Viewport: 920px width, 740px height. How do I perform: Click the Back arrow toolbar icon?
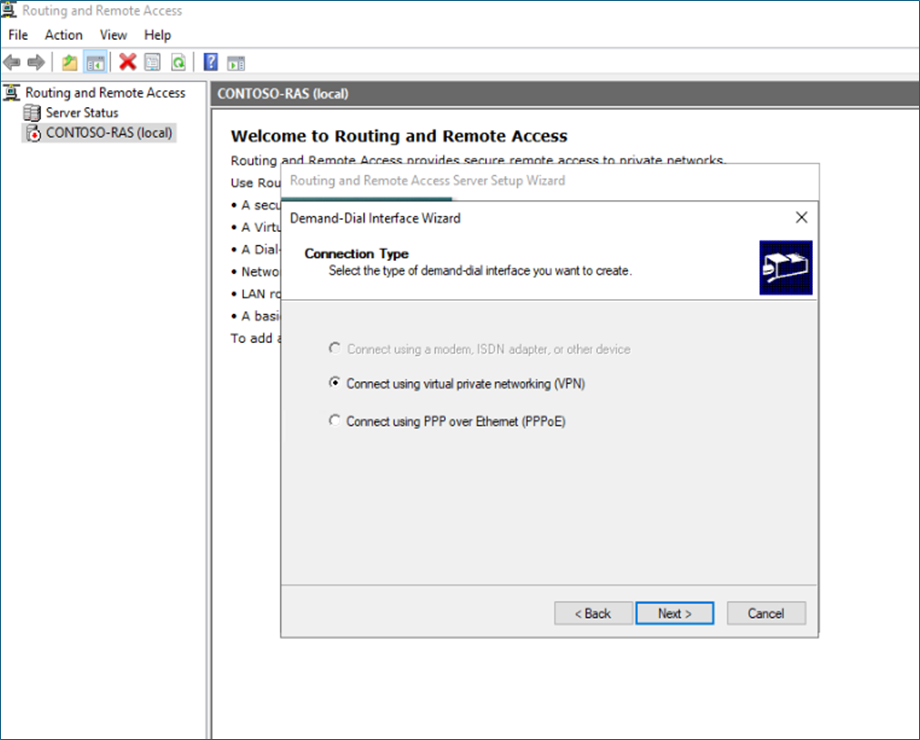click(x=12, y=62)
